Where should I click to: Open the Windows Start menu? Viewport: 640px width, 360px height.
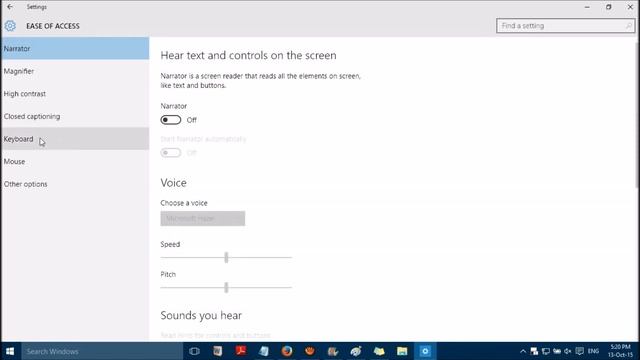(x=10, y=351)
